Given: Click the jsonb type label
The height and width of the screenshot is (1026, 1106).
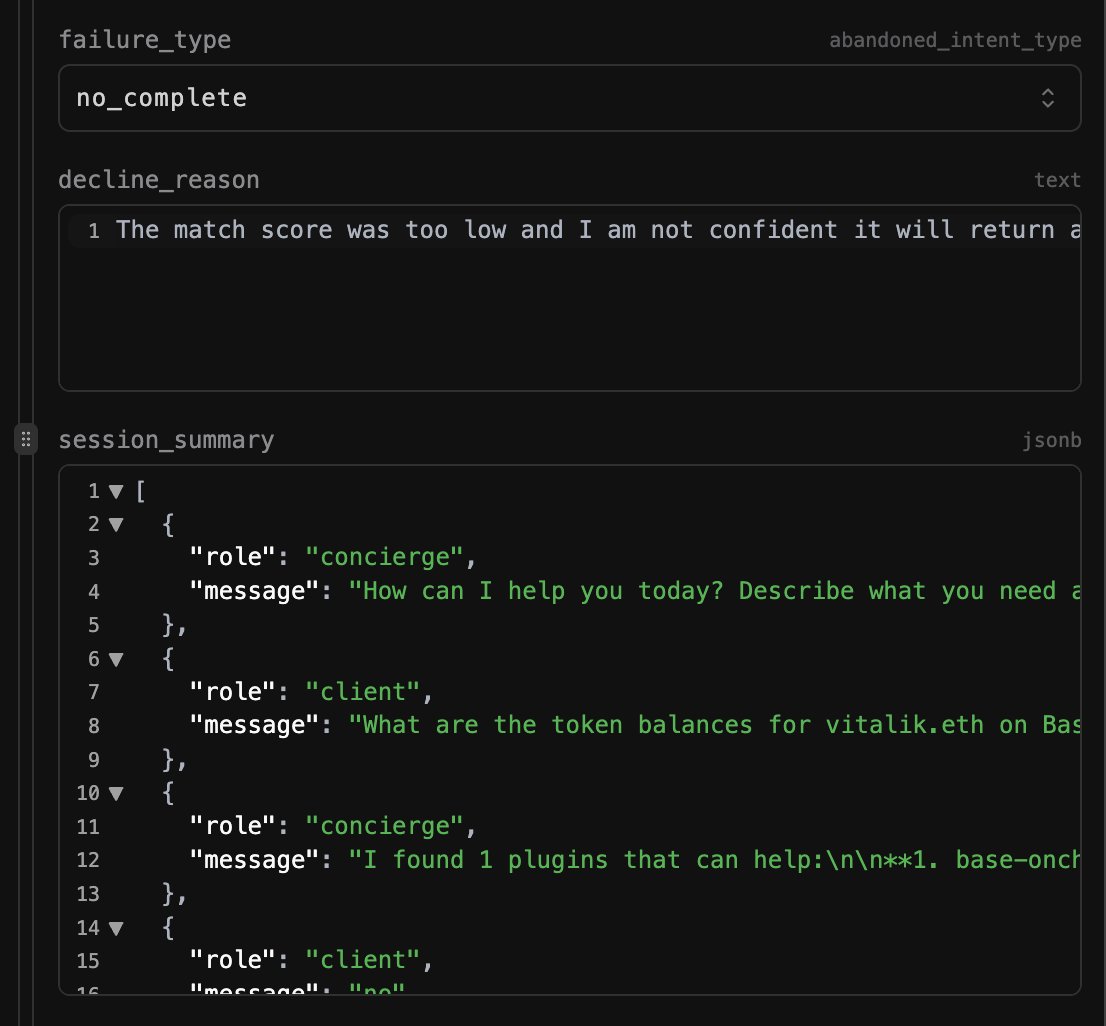Looking at the screenshot, I should click(1052, 440).
